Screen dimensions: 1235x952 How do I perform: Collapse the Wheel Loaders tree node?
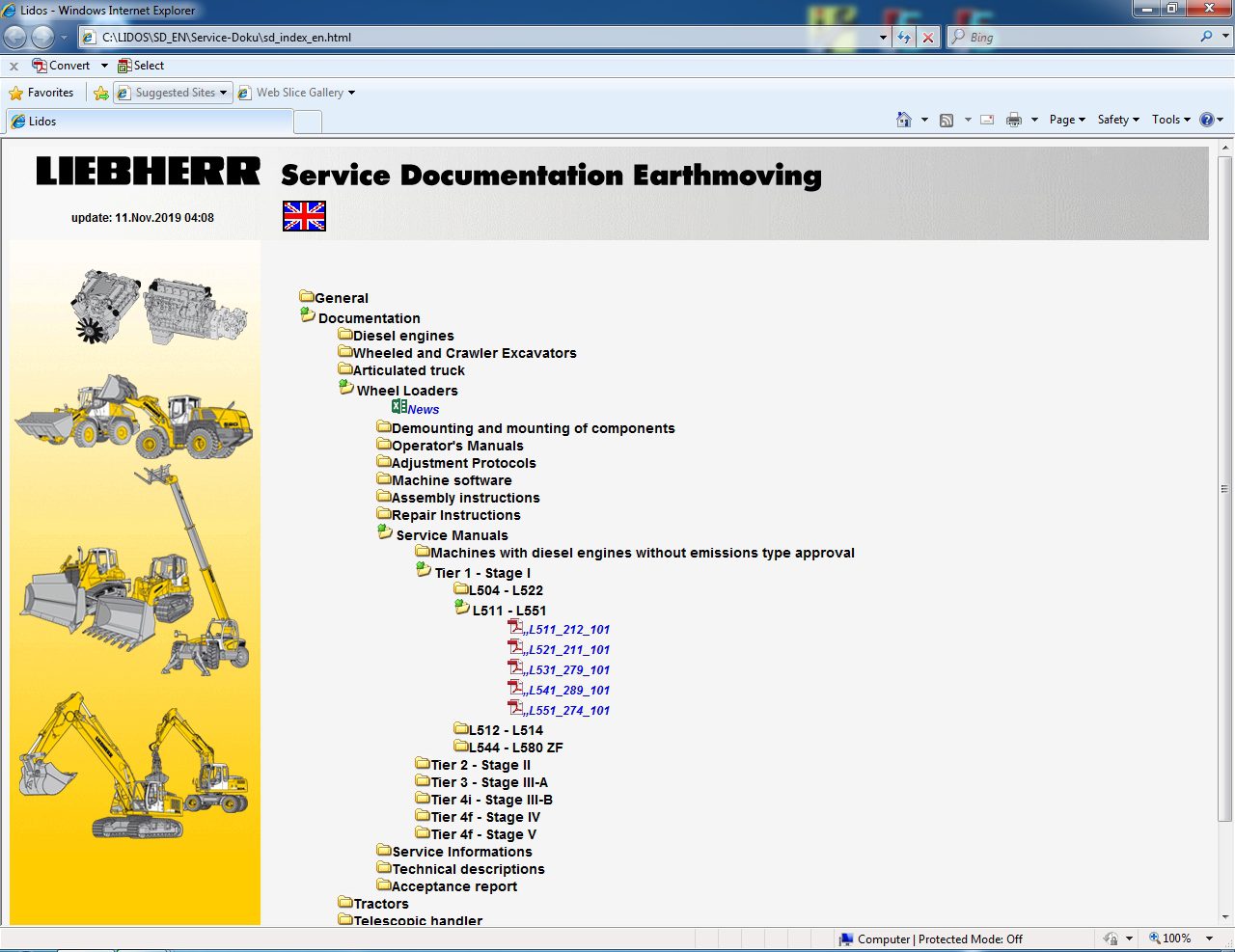coord(346,388)
